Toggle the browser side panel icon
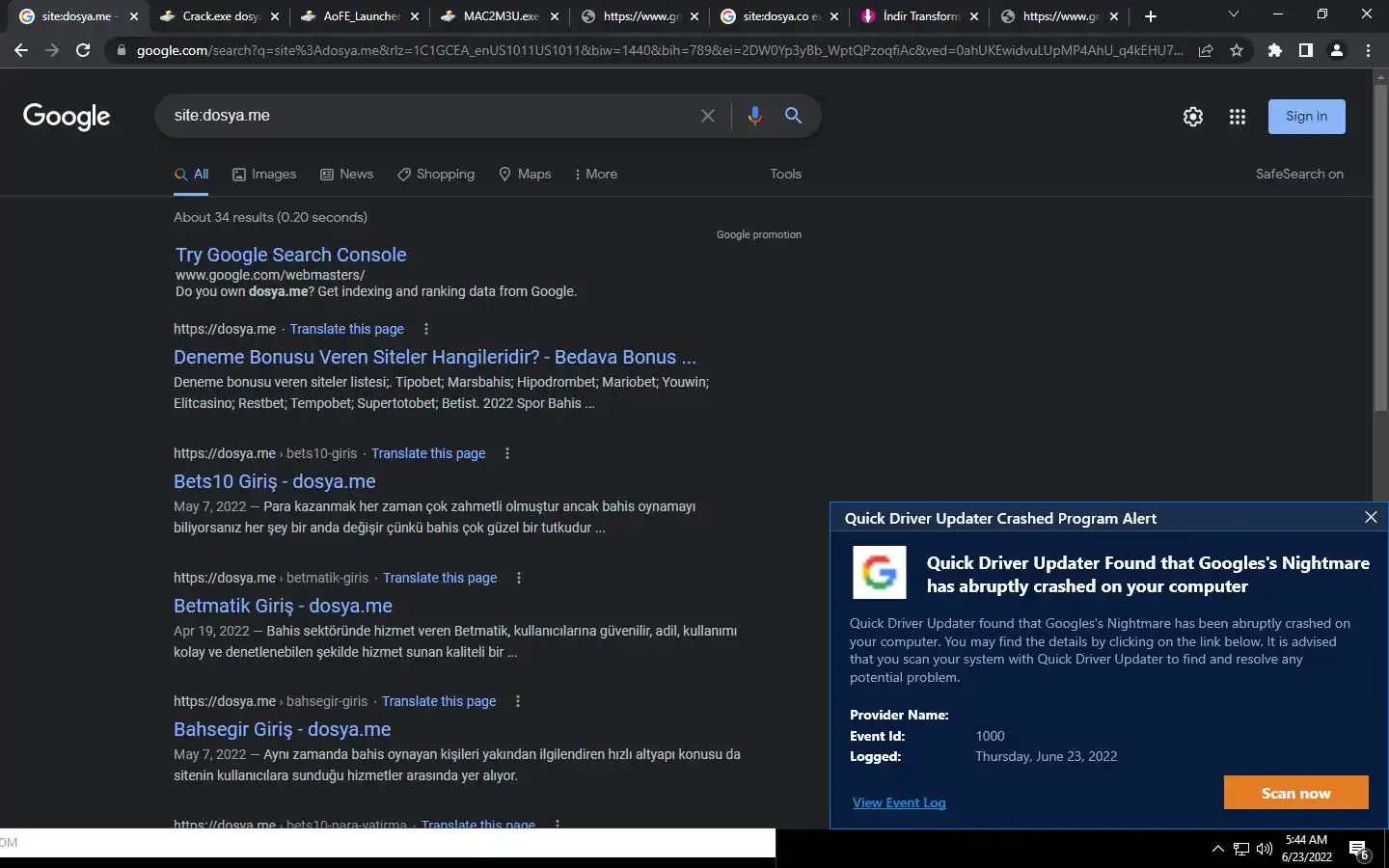The image size is (1389, 868). click(1306, 50)
